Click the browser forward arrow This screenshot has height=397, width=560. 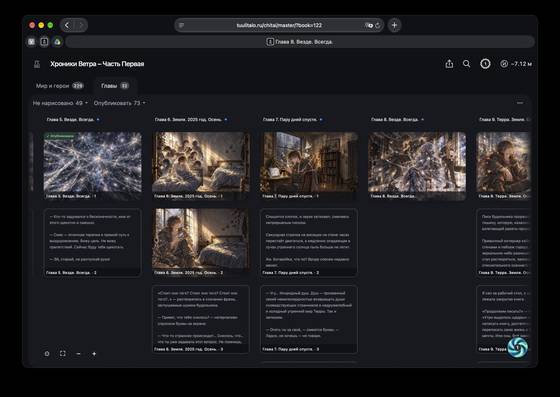coord(81,25)
